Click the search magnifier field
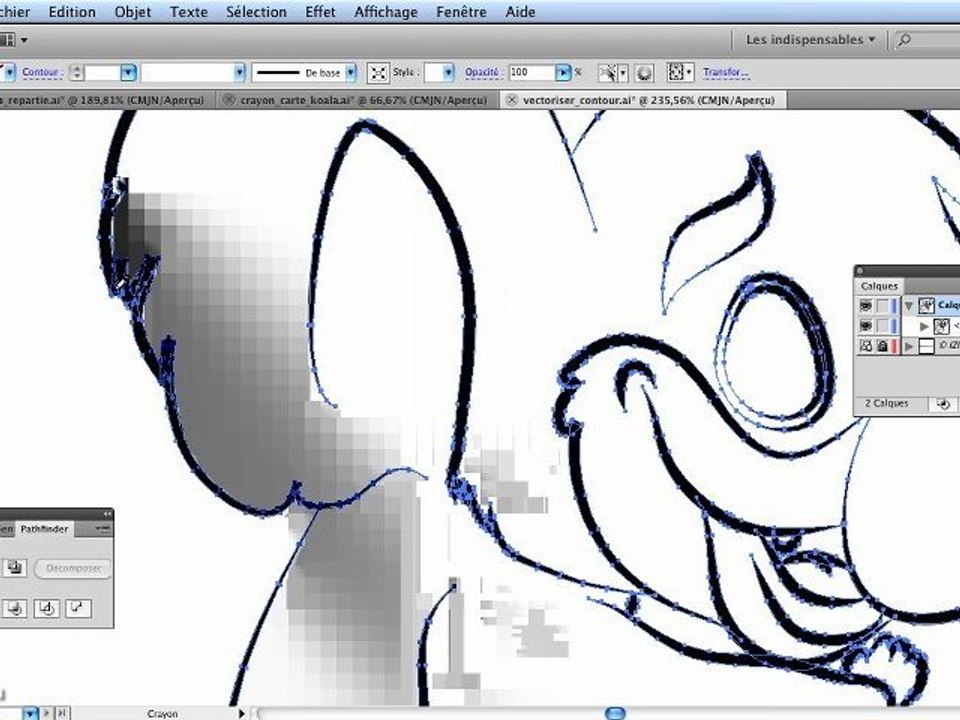Viewport: 960px width, 720px height. point(926,40)
